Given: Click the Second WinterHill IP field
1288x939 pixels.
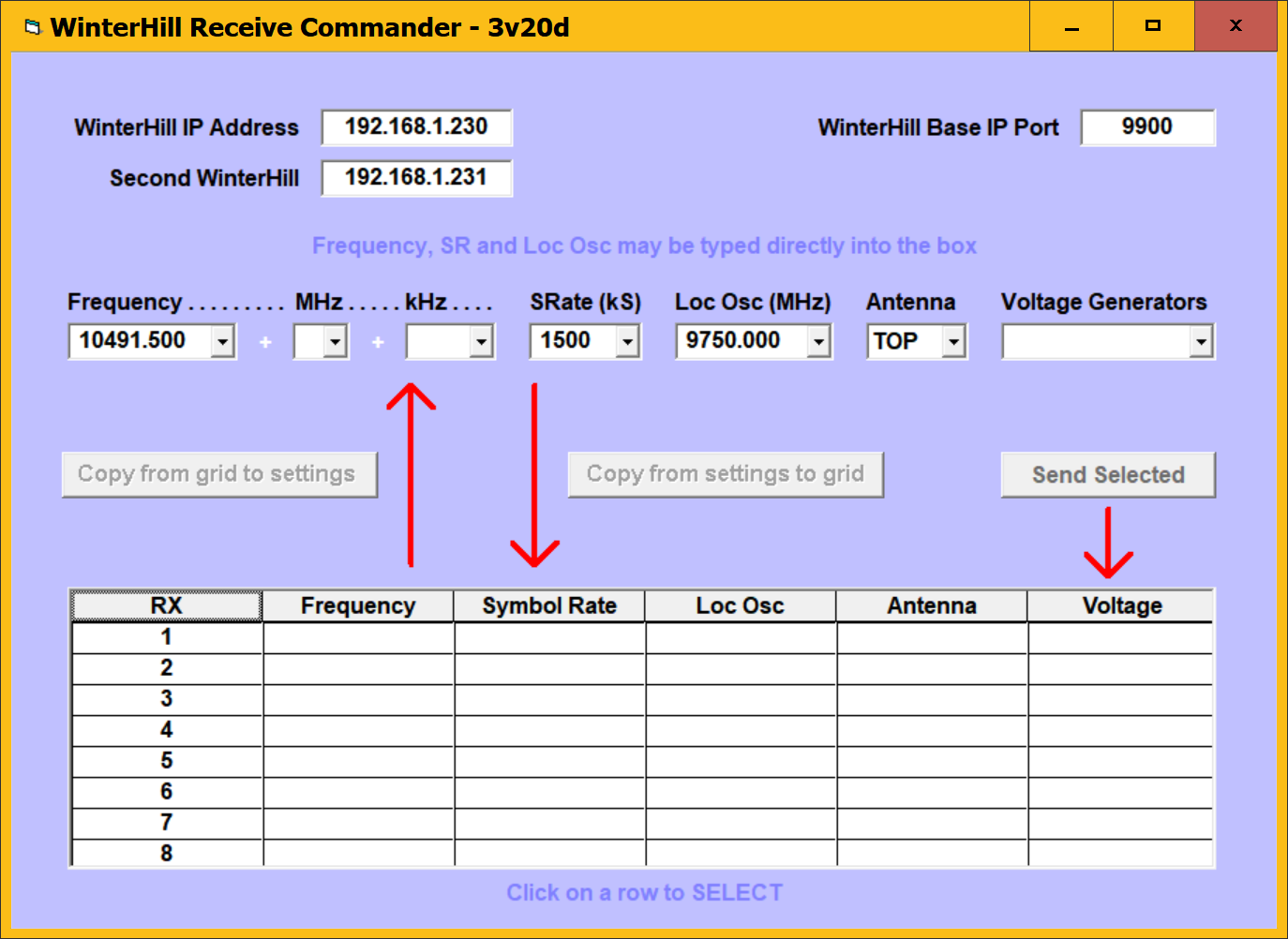Looking at the screenshot, I should pyautogui.click(x=416, y=178).
